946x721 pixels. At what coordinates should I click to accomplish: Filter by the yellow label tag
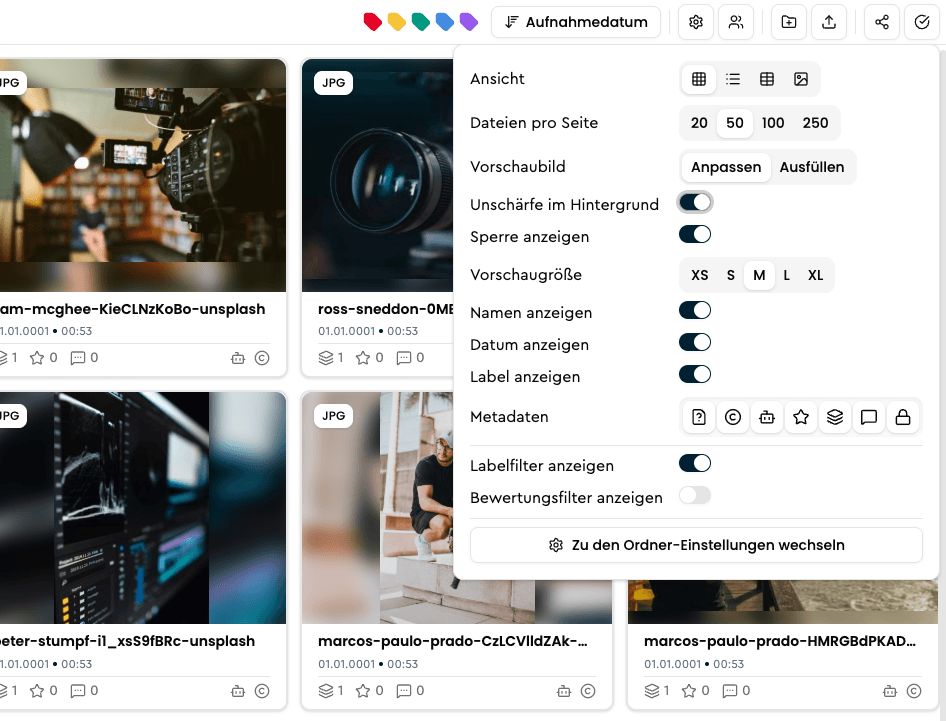[396, 22]
